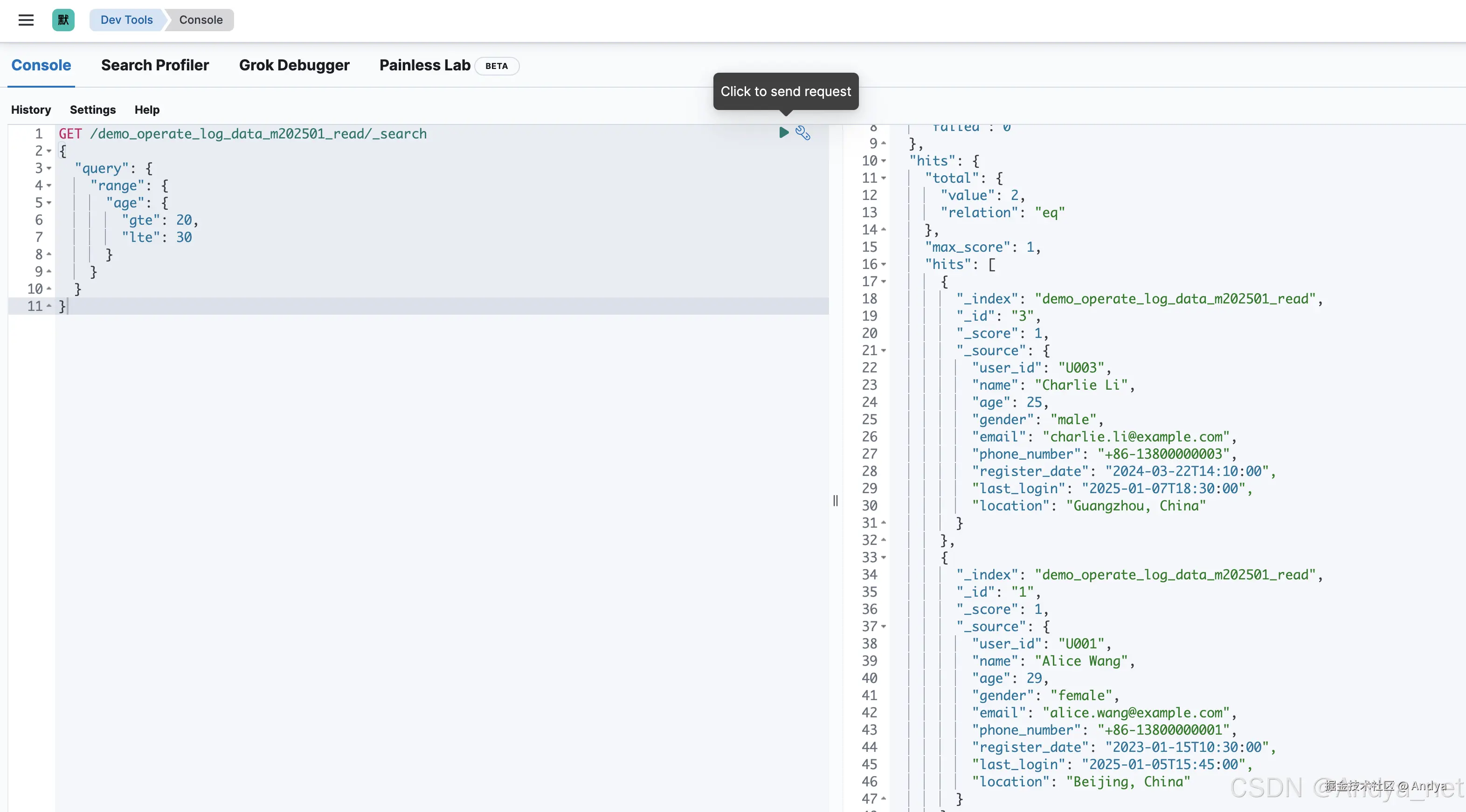Open console Settings

[93, 110]
